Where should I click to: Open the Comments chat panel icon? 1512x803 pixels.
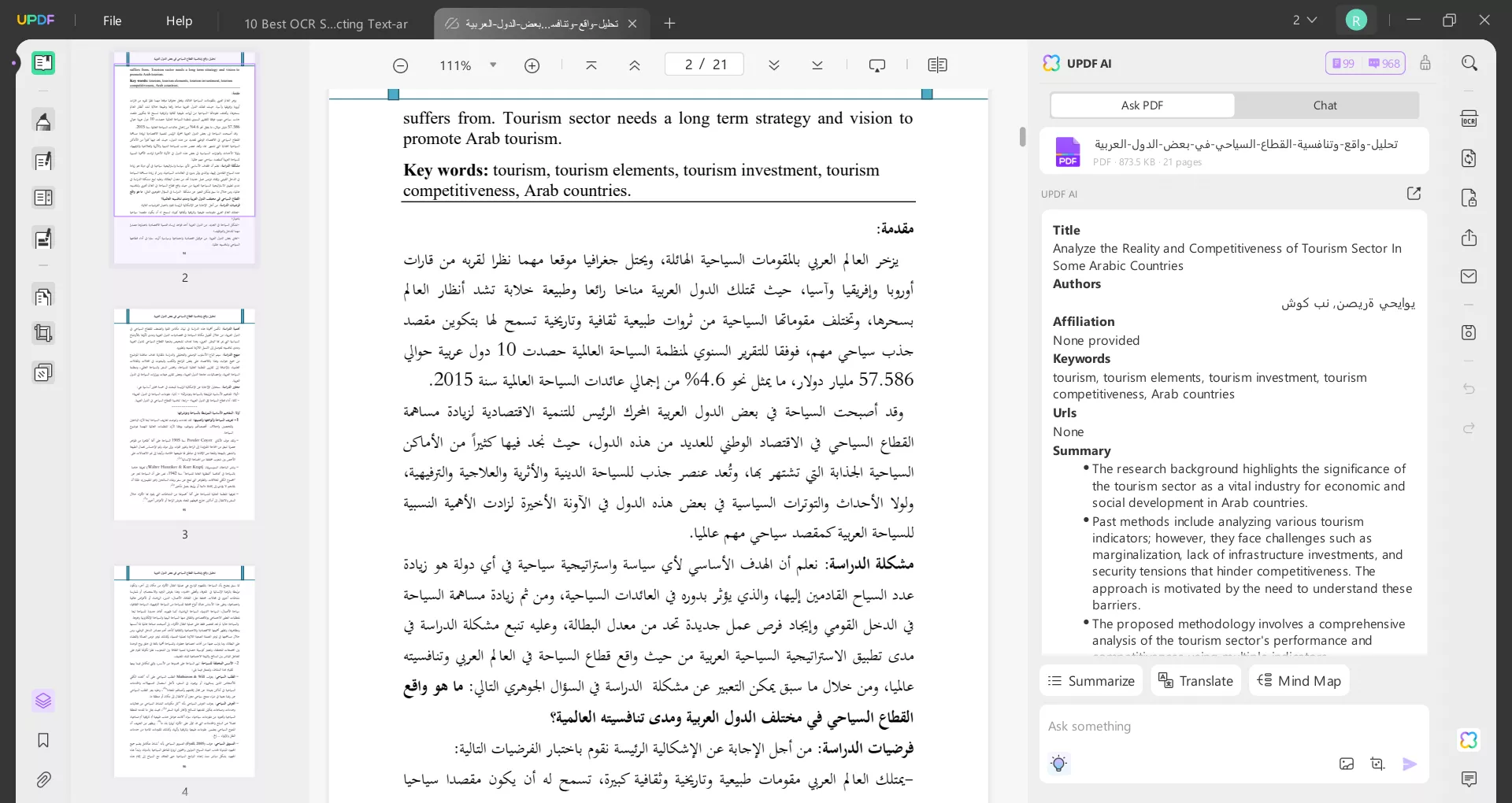click(x=1469, y=779)
